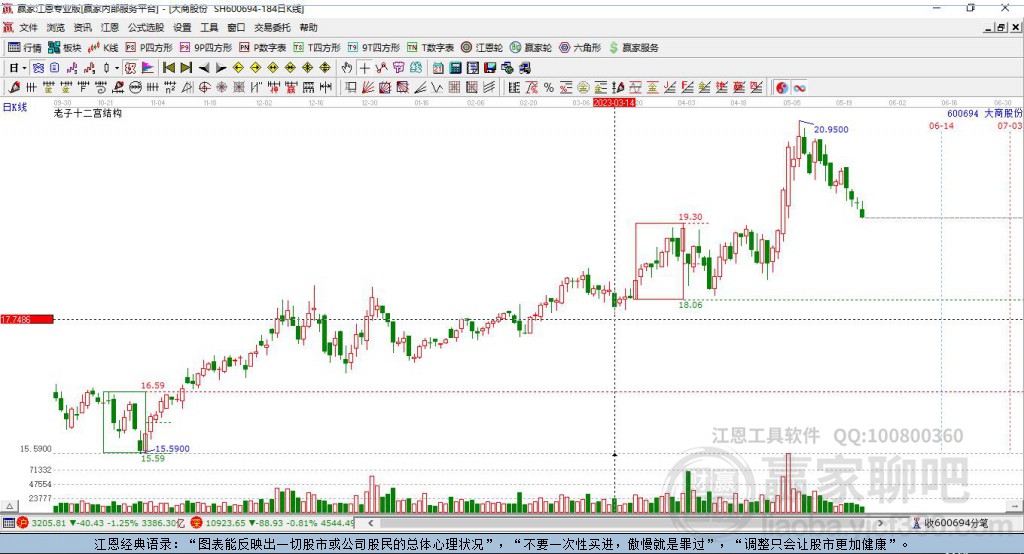Open the 9T四方形 tool

tap(374, 48)
